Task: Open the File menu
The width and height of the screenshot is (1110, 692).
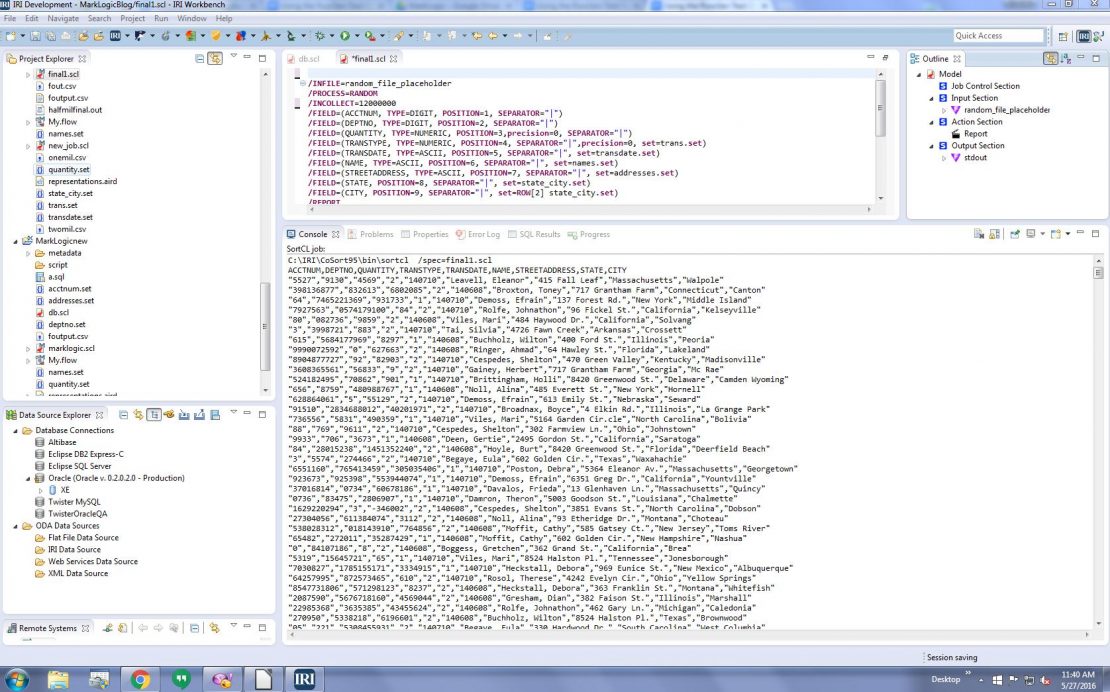Action: point(10,18)
